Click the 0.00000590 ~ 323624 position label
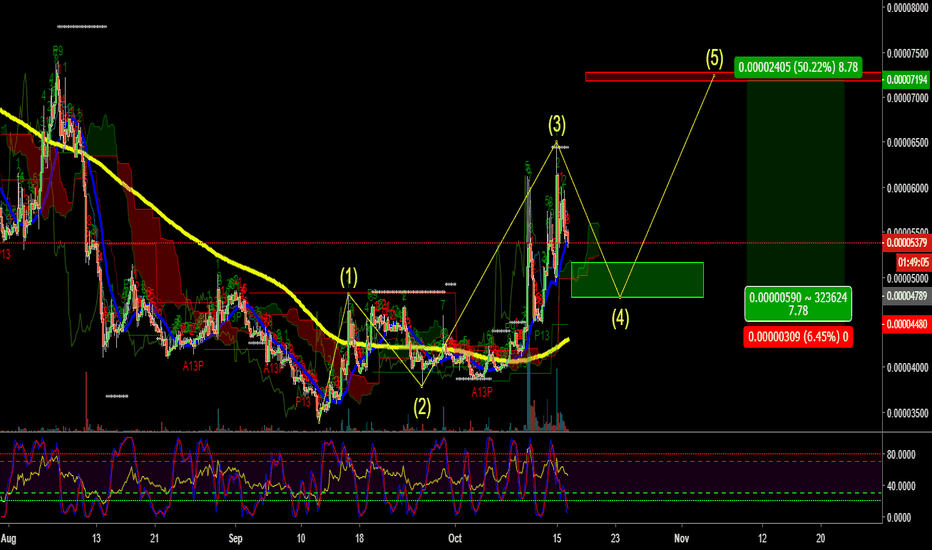The image size is (932, 550). [x=798, y=303]
